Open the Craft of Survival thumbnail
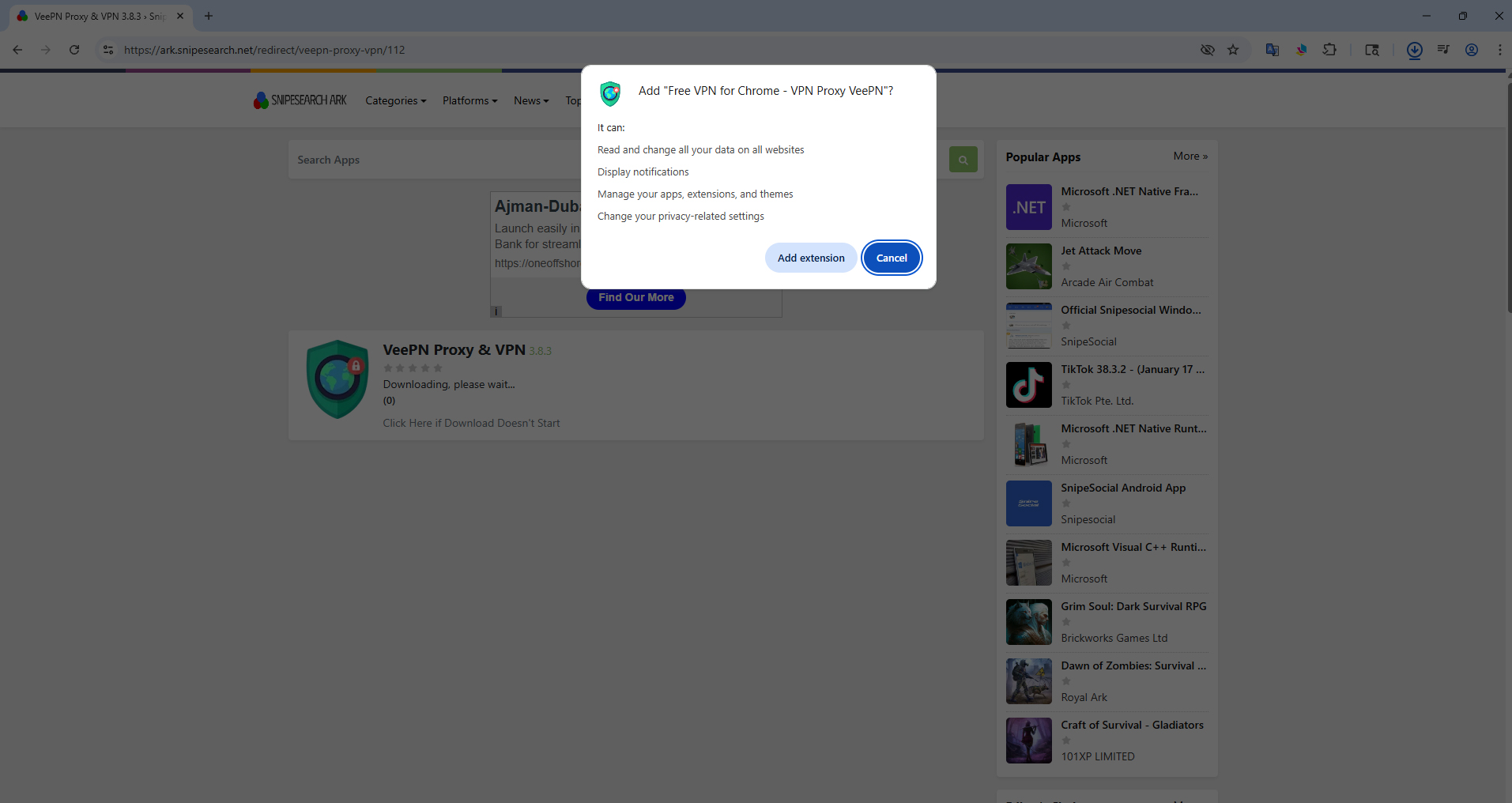The height and width of the screenshot is (803, 1512). (1028, 741)
